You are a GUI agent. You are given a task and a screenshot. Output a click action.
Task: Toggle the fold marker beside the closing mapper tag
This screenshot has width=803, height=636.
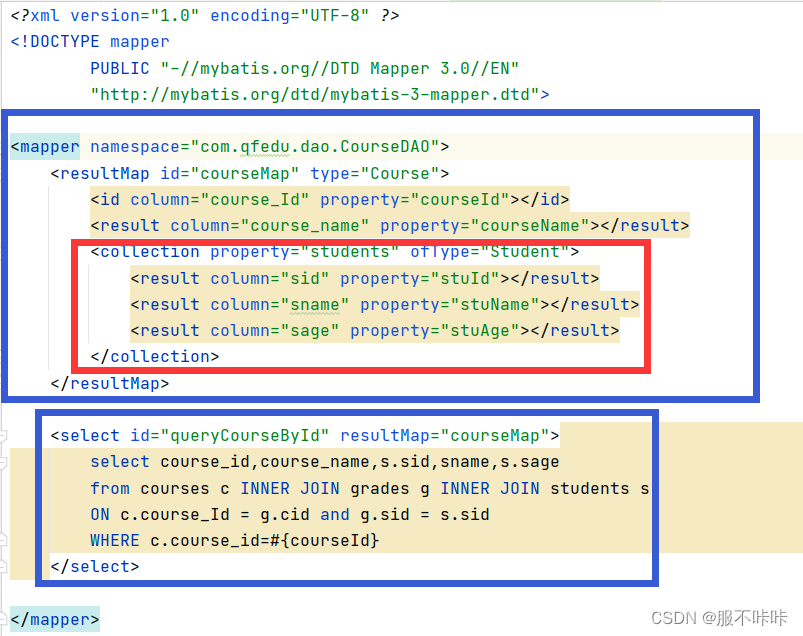pos(3,620)
